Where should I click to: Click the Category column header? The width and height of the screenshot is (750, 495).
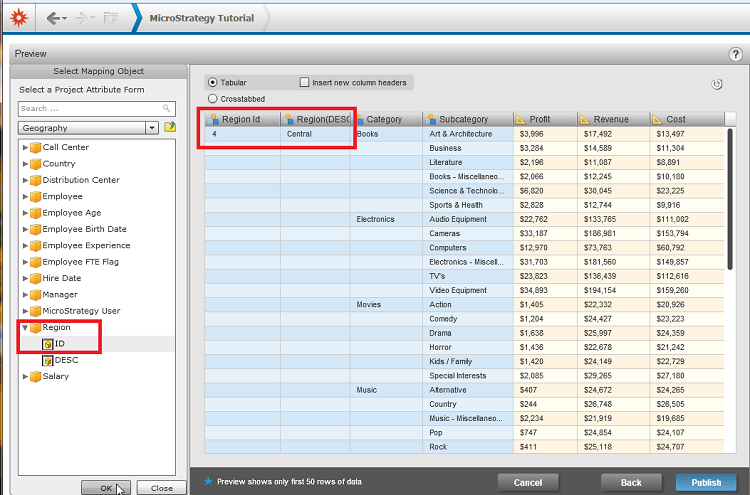[386, 119]
